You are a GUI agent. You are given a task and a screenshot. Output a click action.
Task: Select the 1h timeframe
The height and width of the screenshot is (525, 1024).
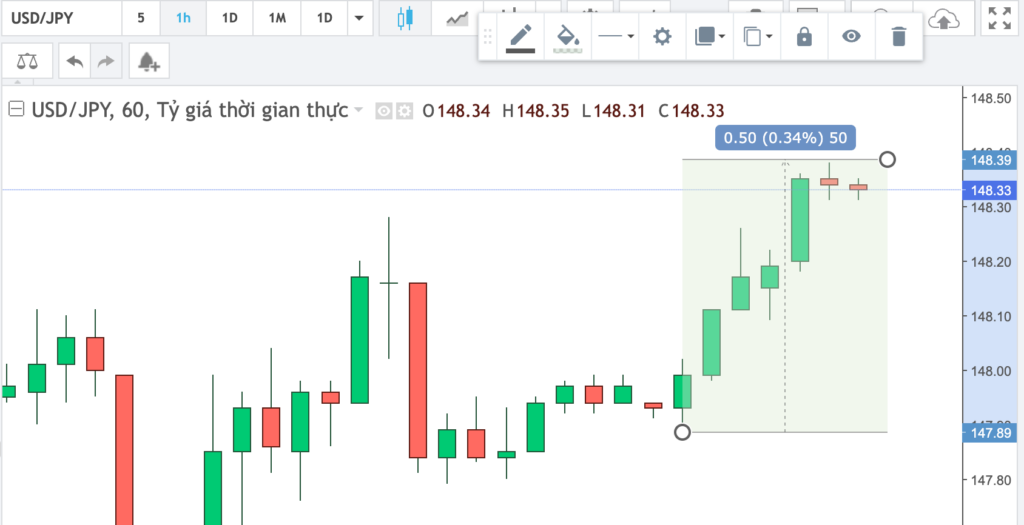183,18
